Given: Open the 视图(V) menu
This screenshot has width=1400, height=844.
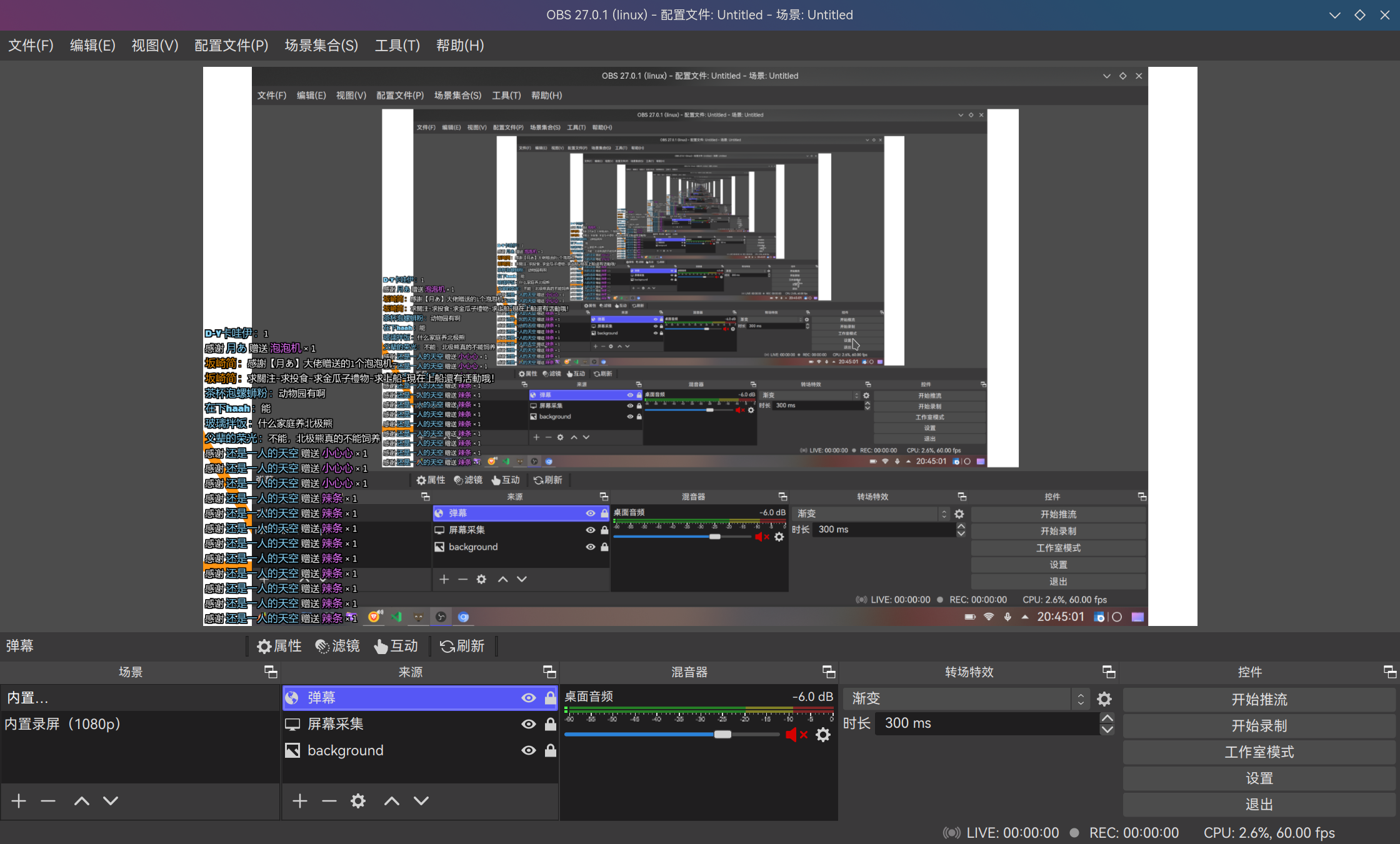Looking at the screenshot, I should click(154, 45).
